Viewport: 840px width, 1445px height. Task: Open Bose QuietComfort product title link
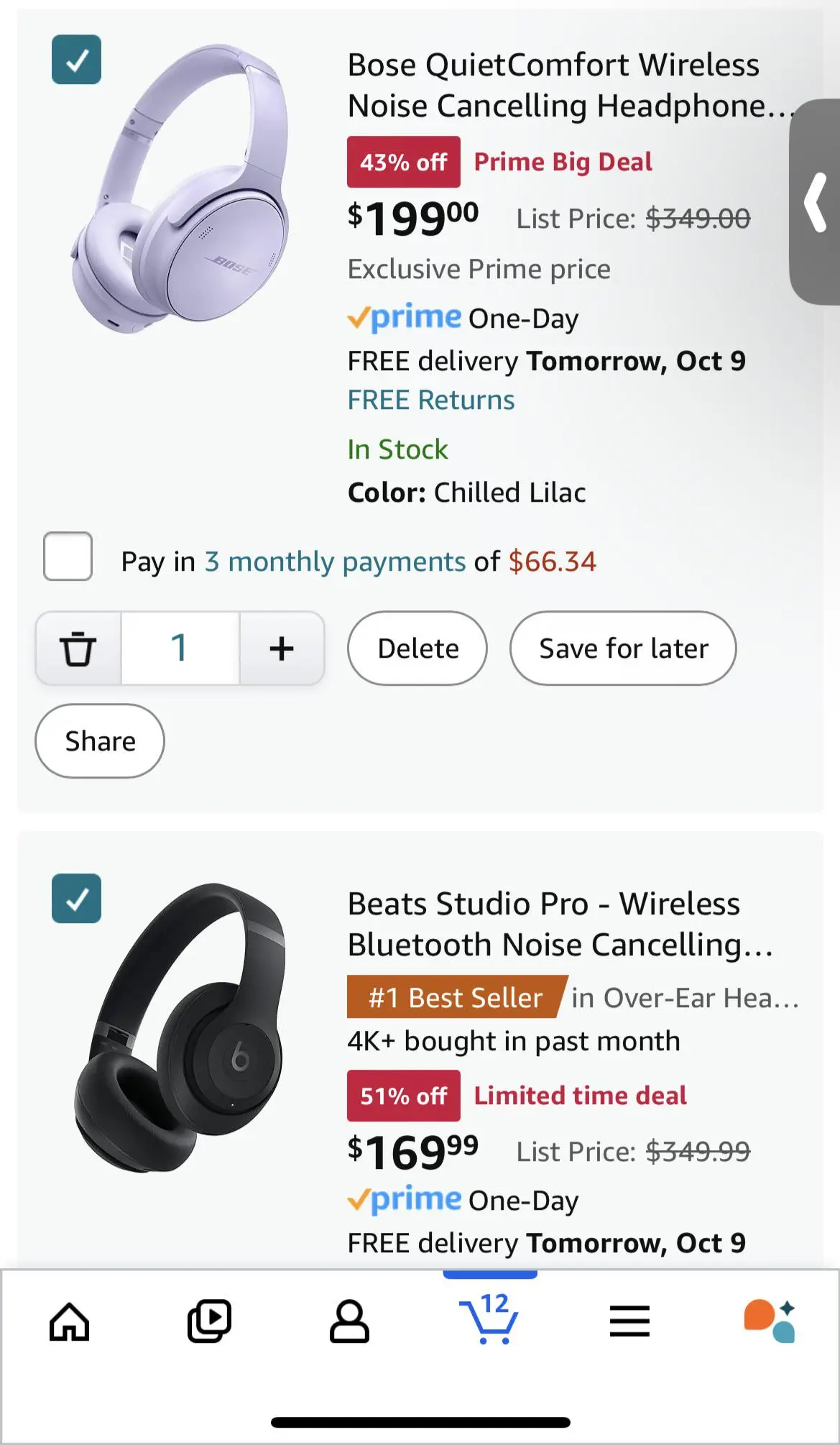click(x=553, y=85)
